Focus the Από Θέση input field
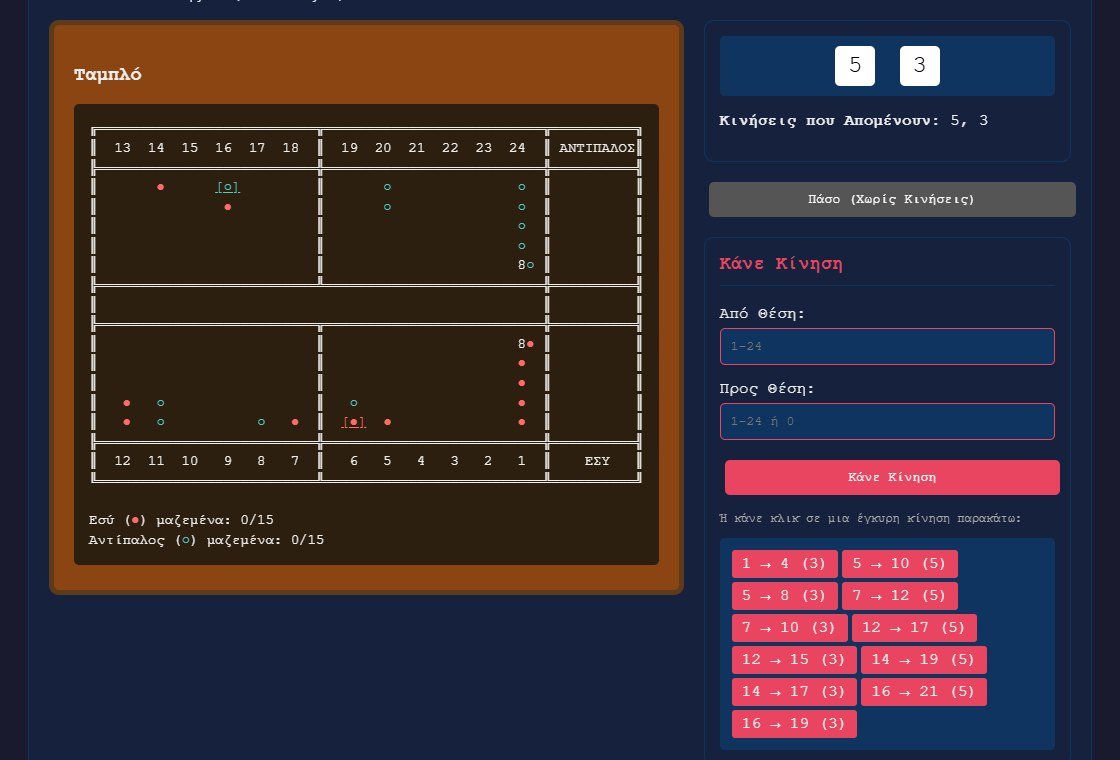1120x760 pixels. pyautogui.click(x=887, y=346)
